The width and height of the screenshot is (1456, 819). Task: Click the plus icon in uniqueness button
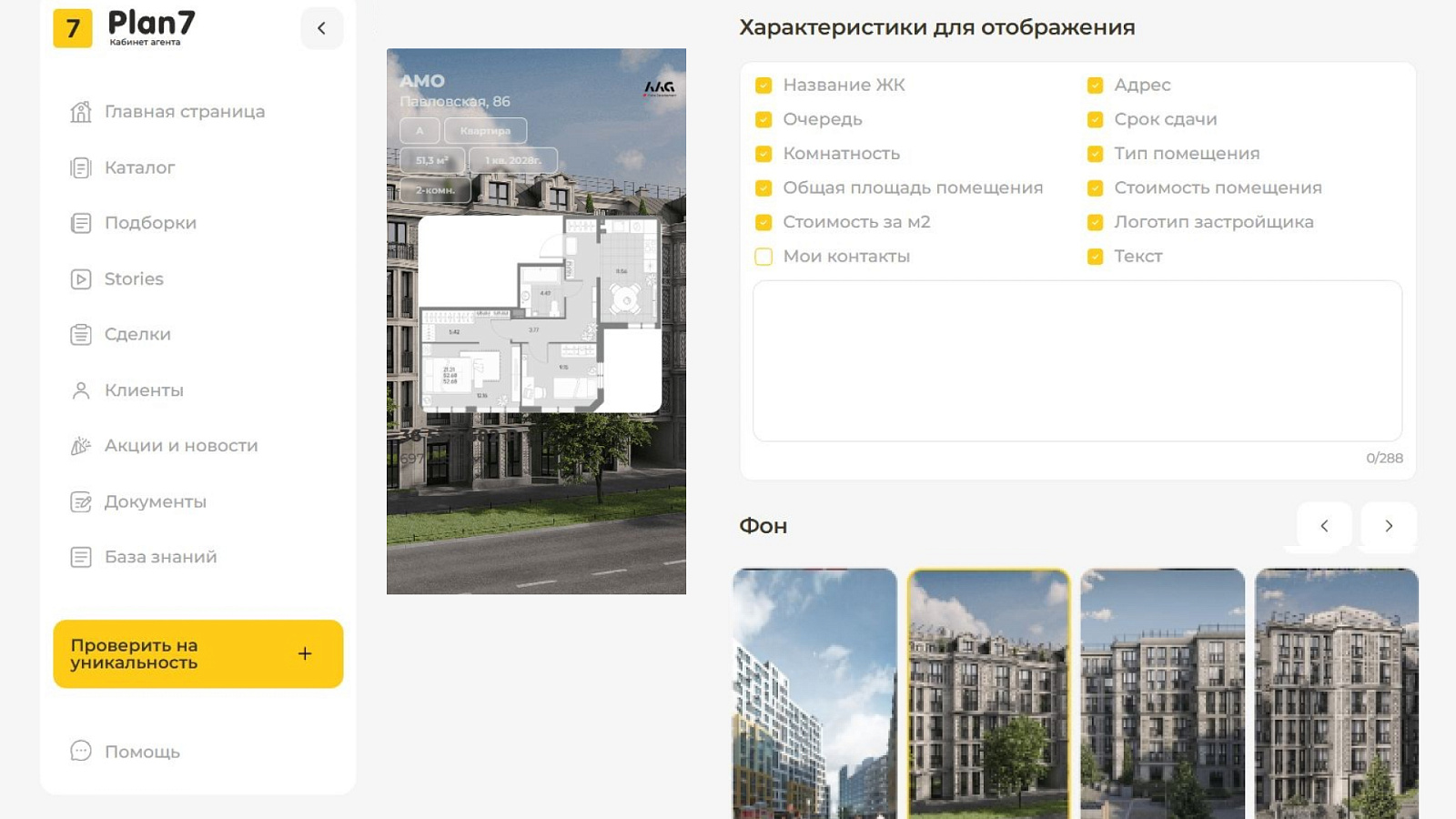coord(305,653)
